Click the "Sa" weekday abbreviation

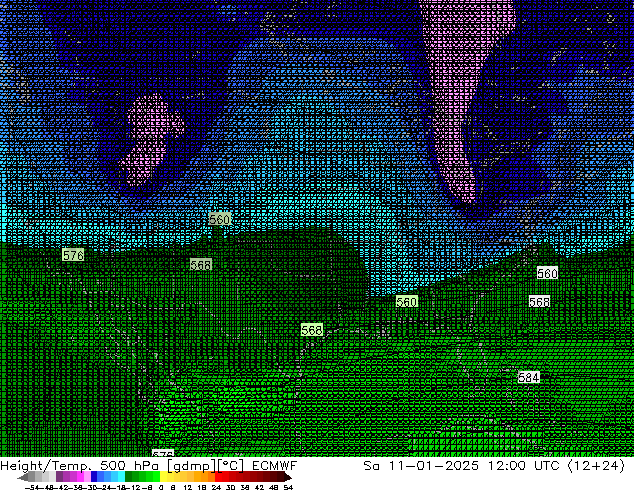tap(372, 465)
